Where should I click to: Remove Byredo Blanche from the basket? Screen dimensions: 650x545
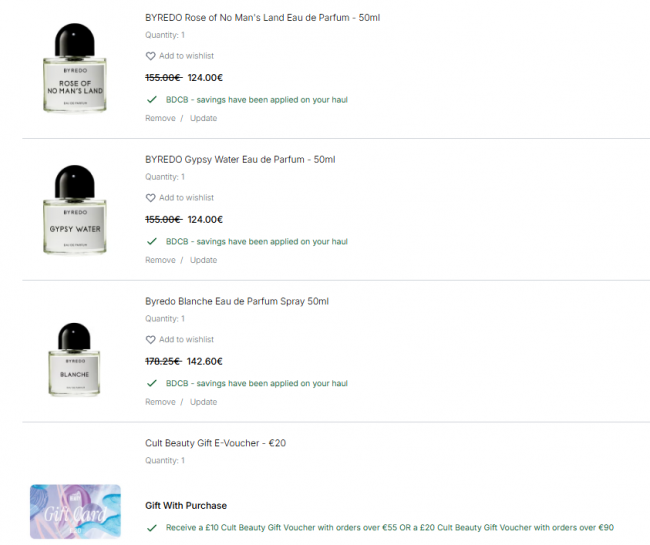(x=160, y=402)
